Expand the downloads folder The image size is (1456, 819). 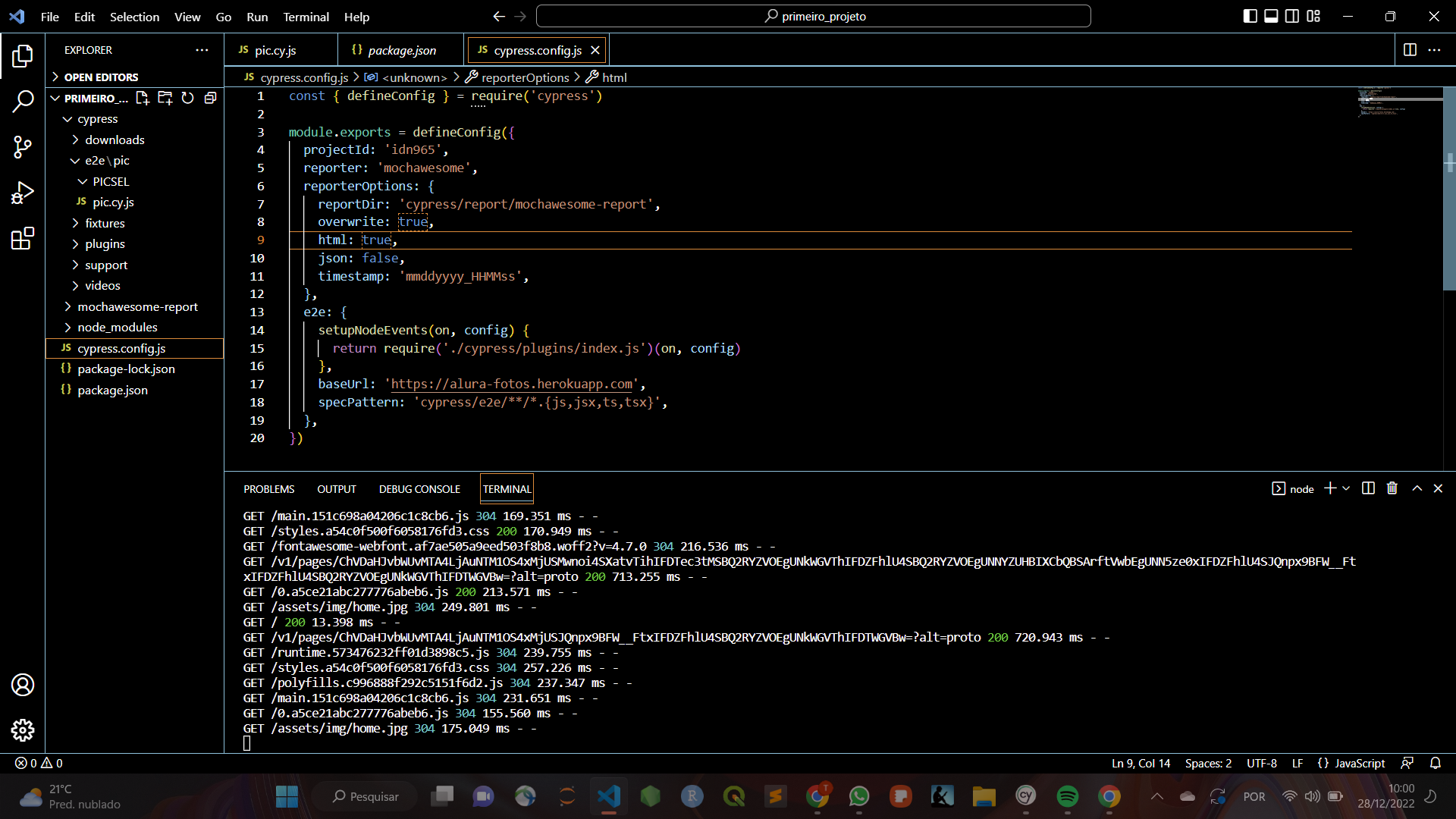tap(115, 140)
